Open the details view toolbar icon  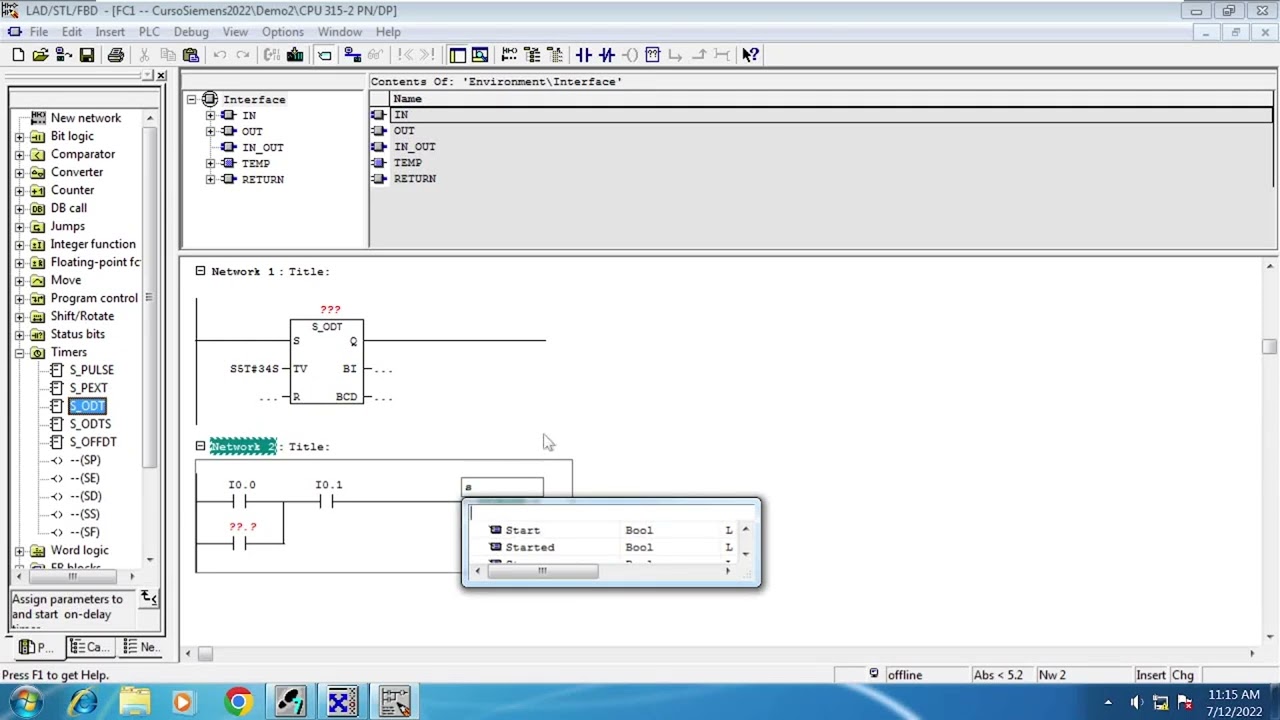(480, 55)
